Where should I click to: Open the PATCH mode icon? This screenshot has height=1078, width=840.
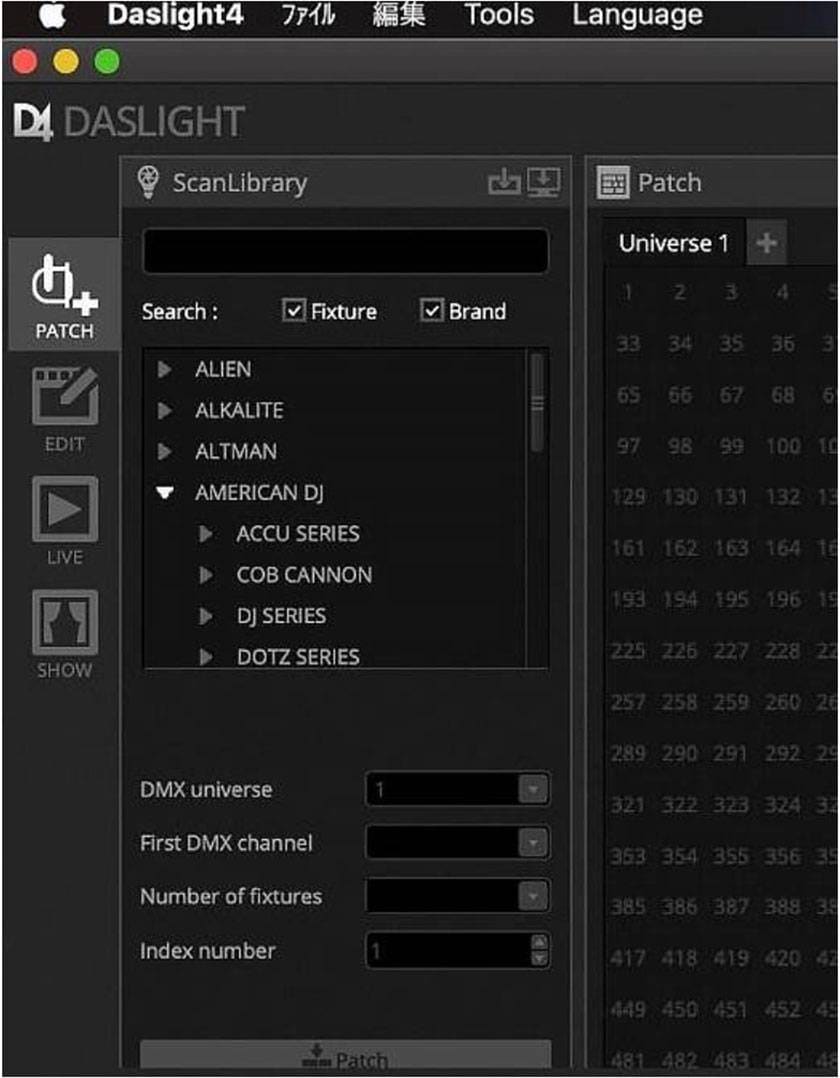64,294
